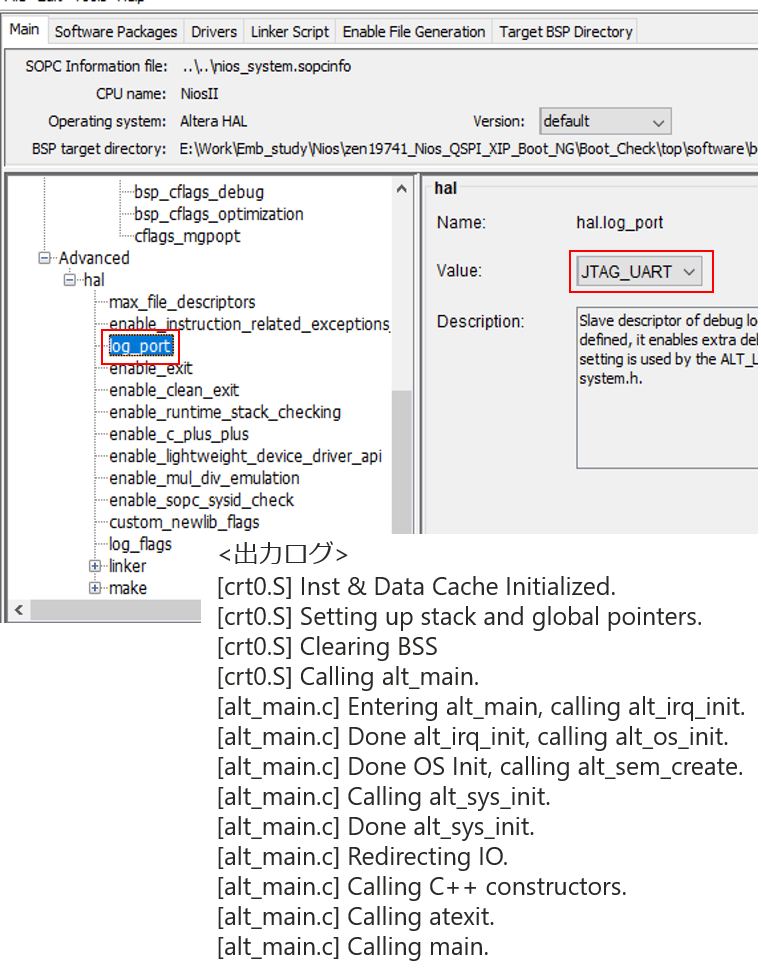Screen dimensions: 761x977
Task: Select enable_lightweight_device_driver_api setting
Action: (x=246, y=456)
